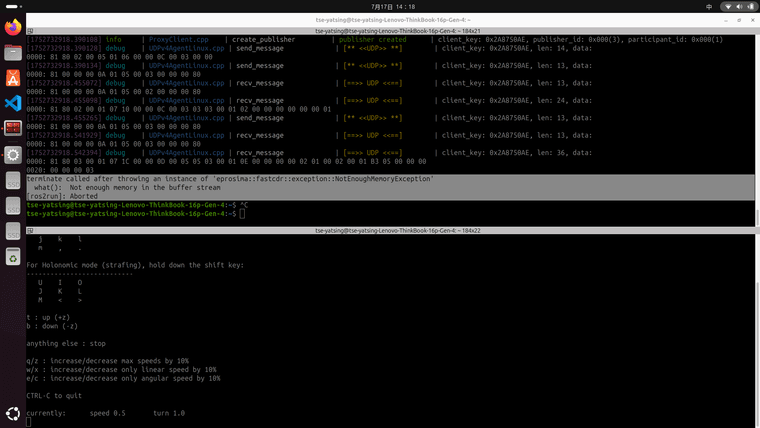Open the Files manager in the dock
The image size is (760, 428).
tap(13, 52)
